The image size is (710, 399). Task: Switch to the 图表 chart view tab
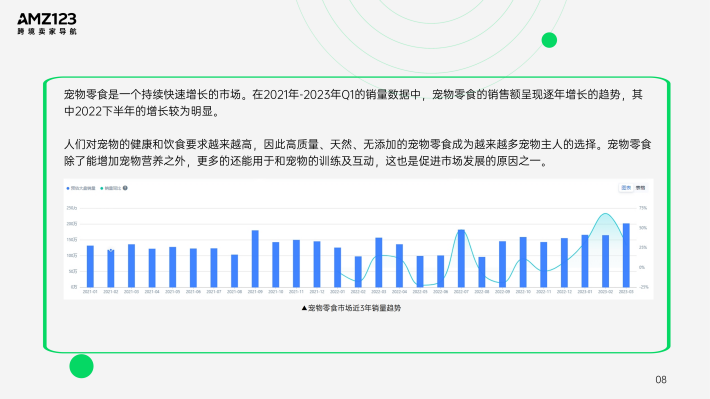click(626, 187)
